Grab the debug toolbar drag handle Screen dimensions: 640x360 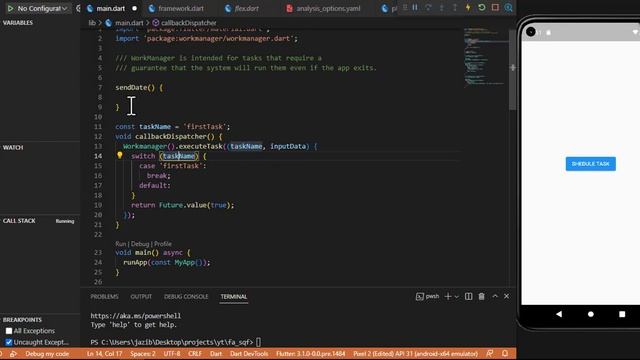click(405, 7)
